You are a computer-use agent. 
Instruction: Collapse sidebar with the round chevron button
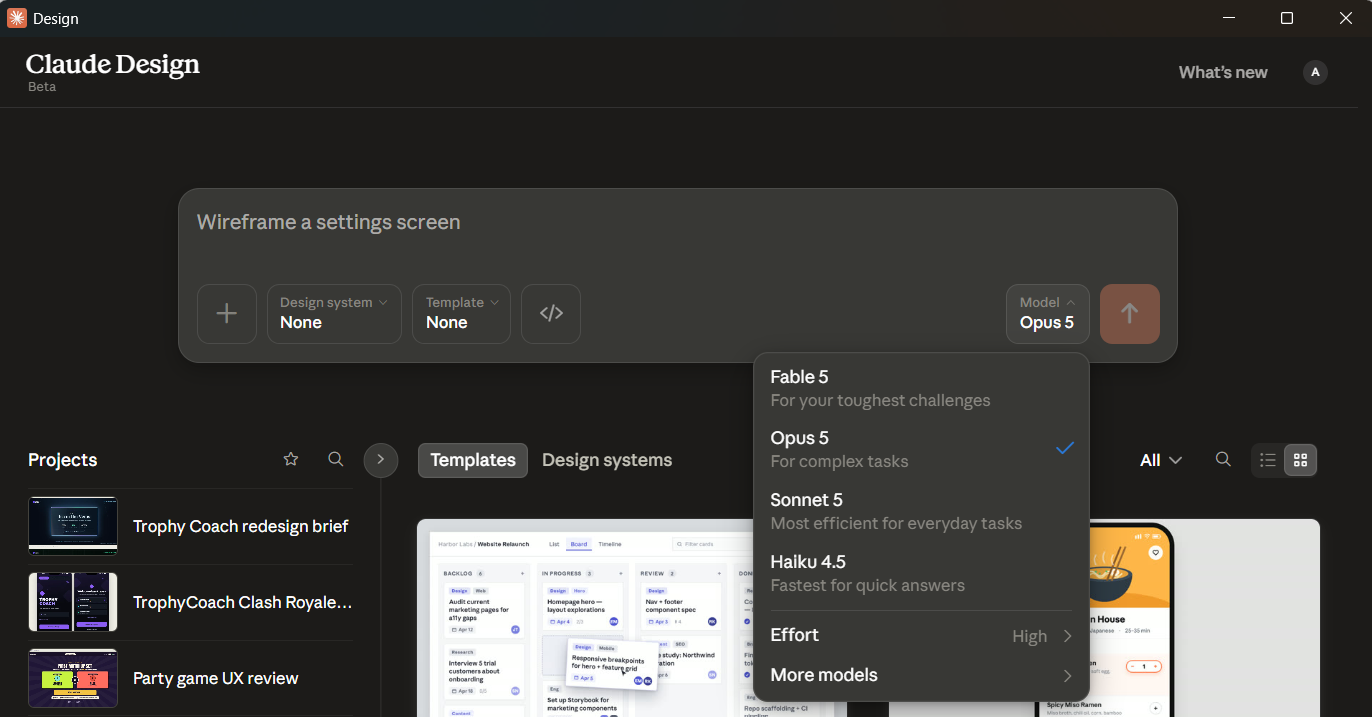pyautogui.click(x=381, y=460)
